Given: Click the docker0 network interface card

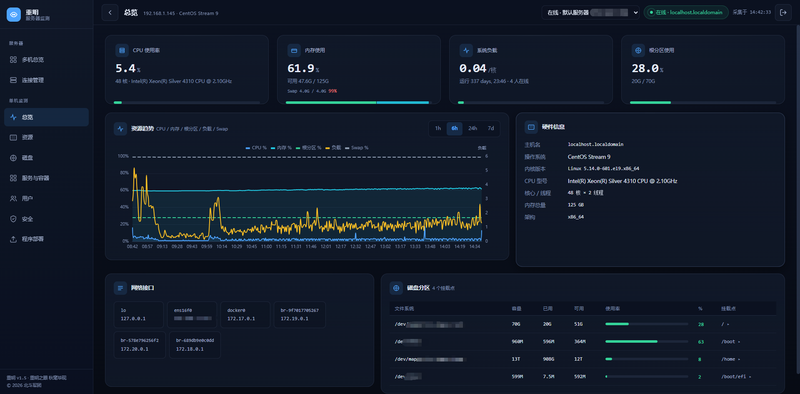Looking at the screenshot, I should 245,314.
